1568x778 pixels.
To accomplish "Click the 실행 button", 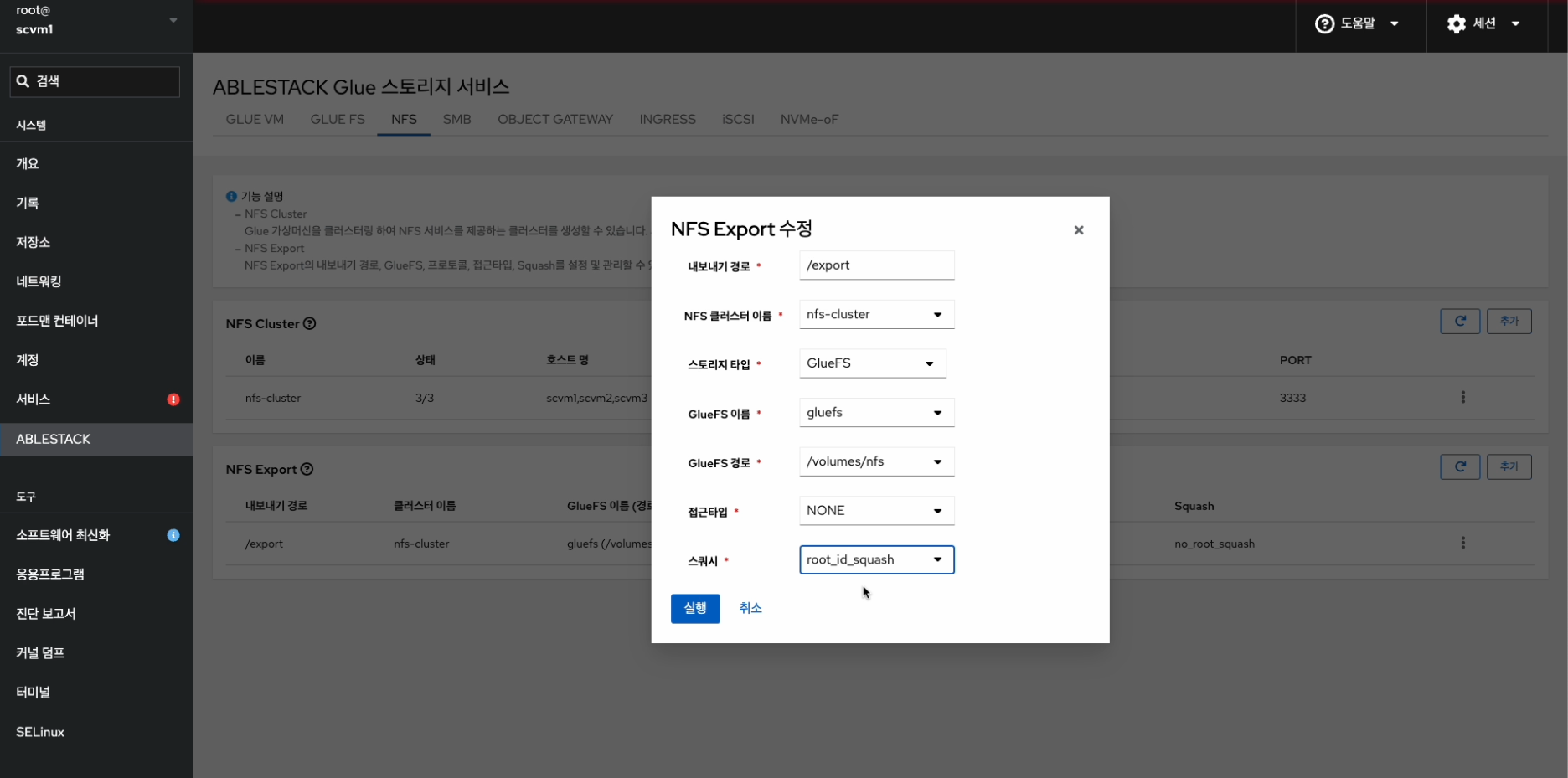I will [694, 608].
